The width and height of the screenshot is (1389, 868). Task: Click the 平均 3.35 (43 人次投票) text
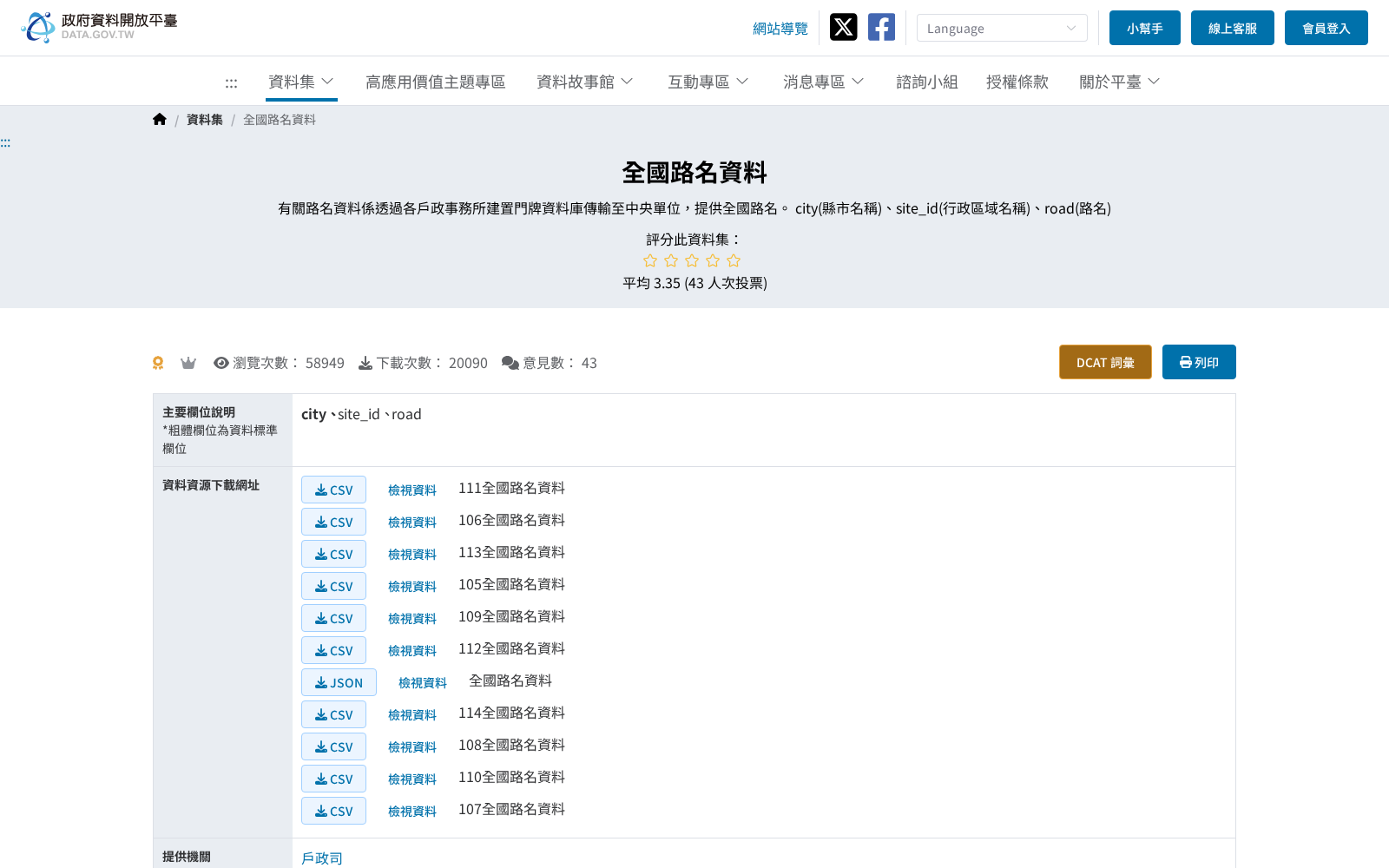point(694,283)
